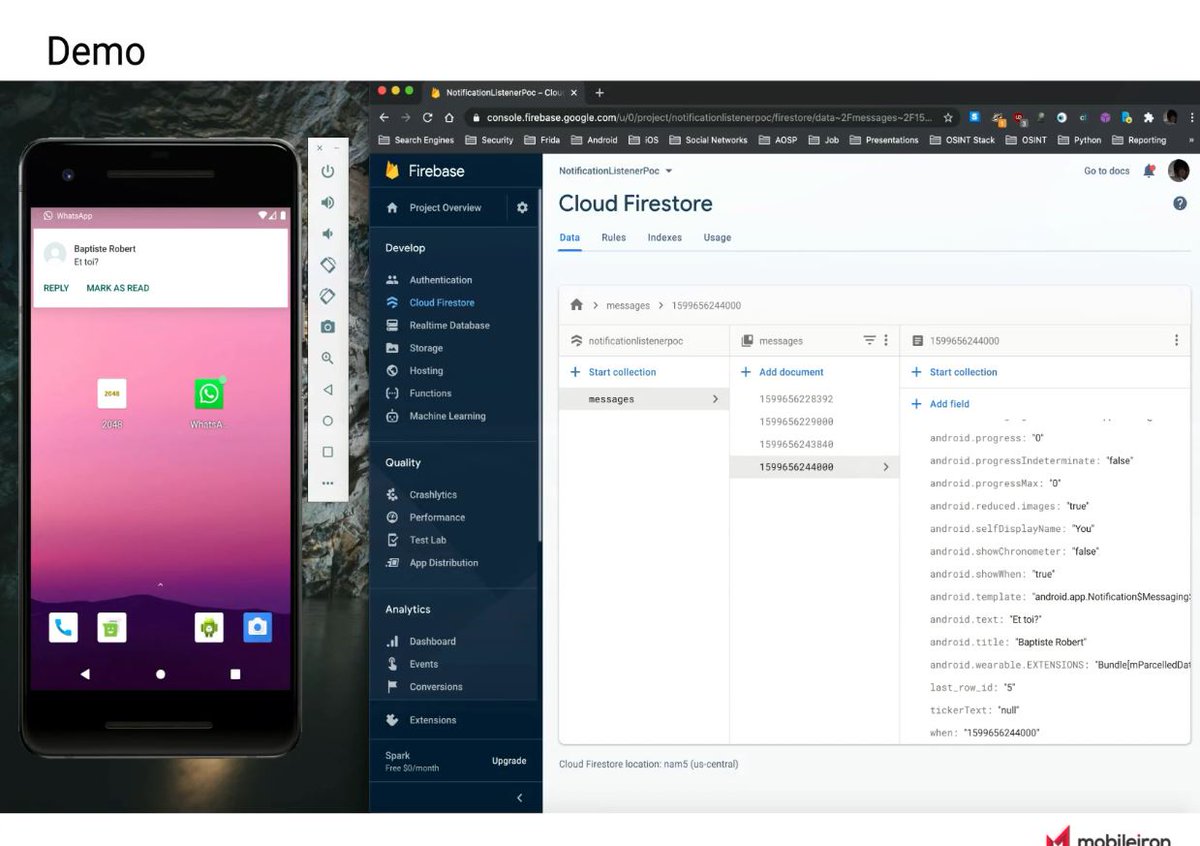Select document 1599656243840
1200x846 pixels.
point(796,444)
